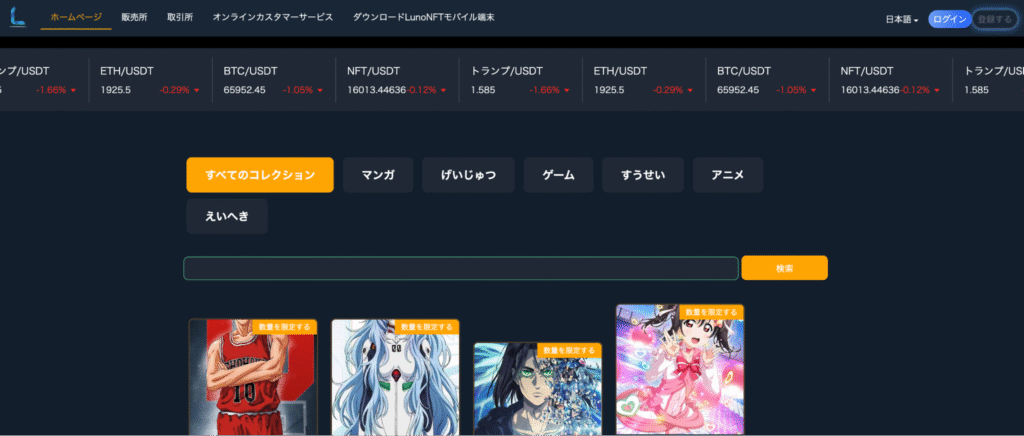Select the マンガ category
The image size is (1024, 436).
tap(378, 175)
